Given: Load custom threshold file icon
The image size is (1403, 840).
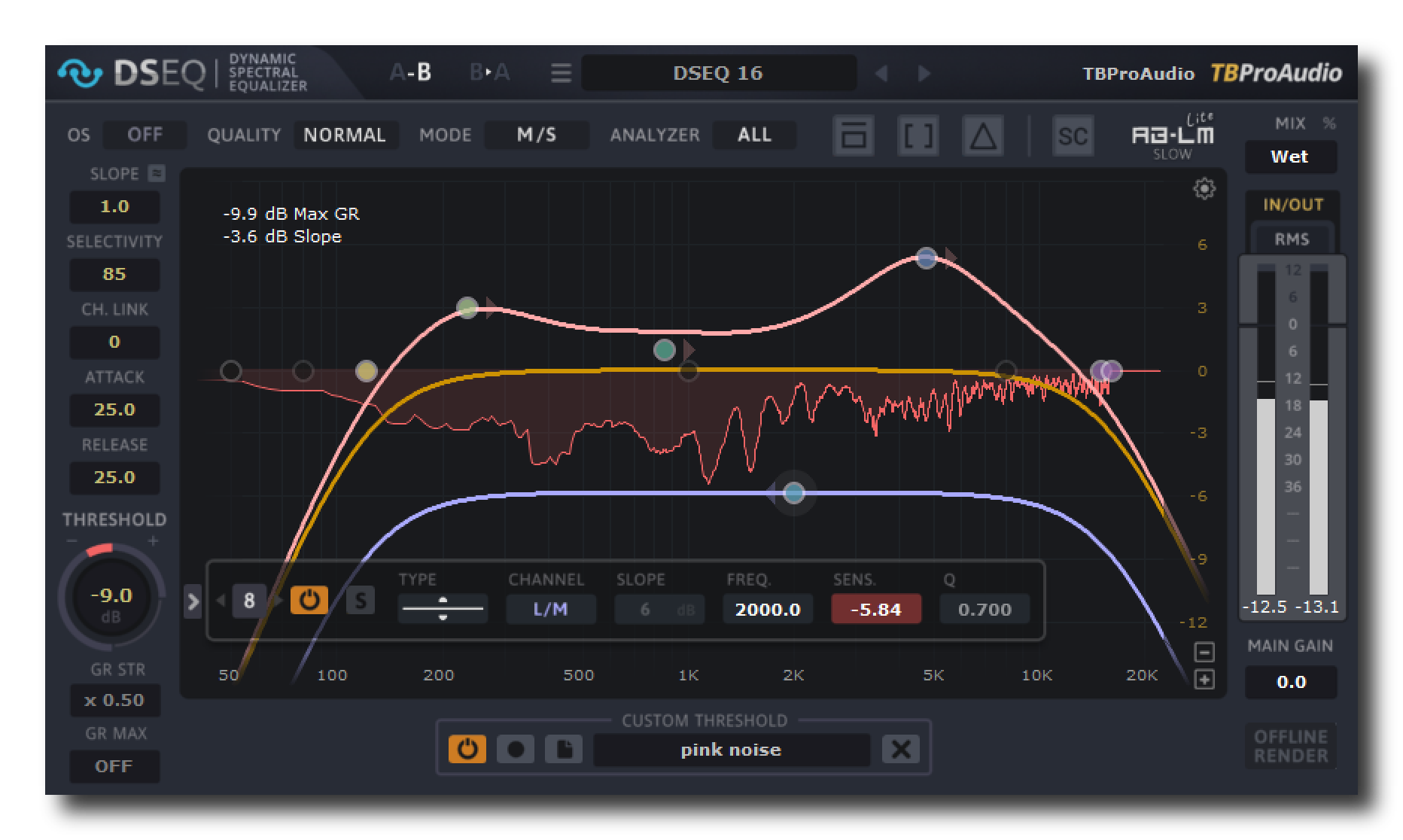Looking at the screenshot, I should 564,749.
